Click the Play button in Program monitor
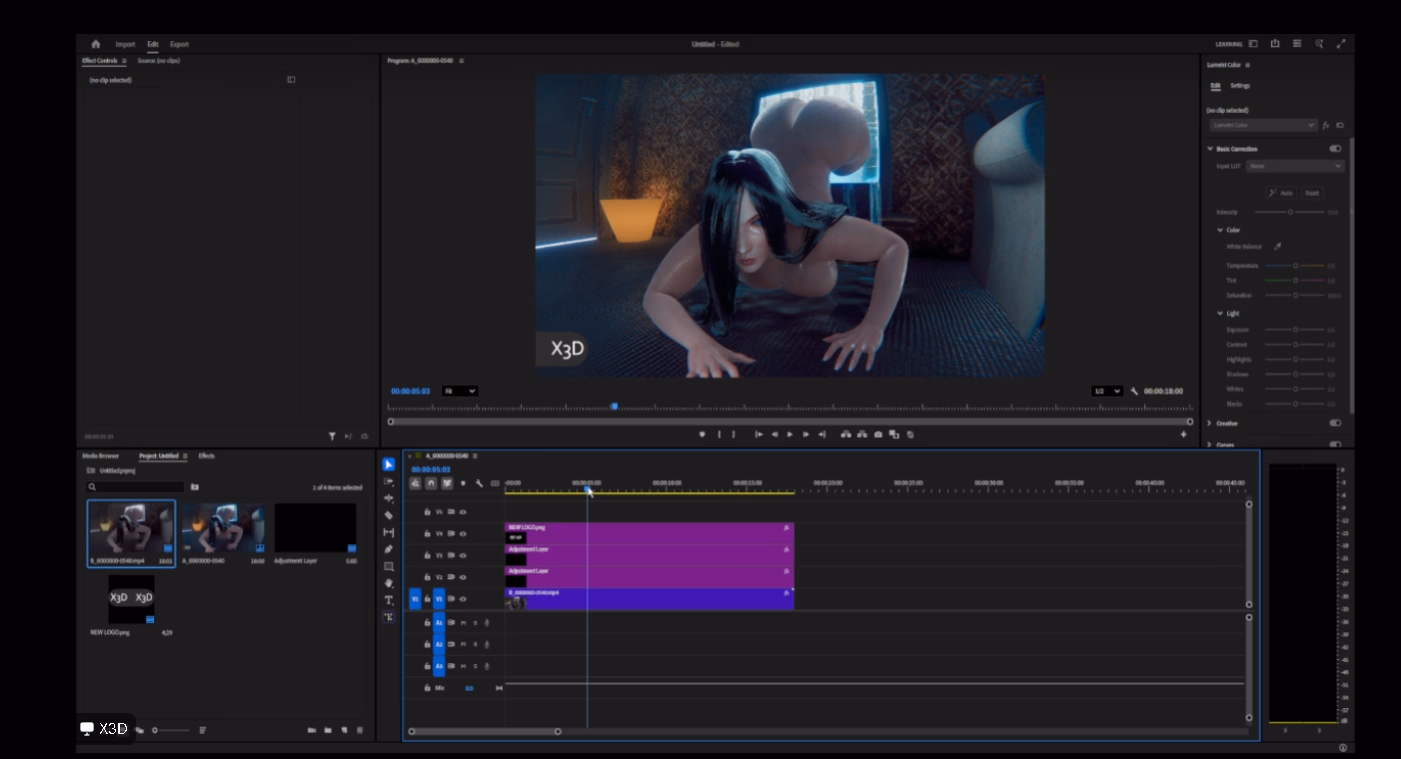This screenshot has height=759, width=1401. [x=790, y=434]
